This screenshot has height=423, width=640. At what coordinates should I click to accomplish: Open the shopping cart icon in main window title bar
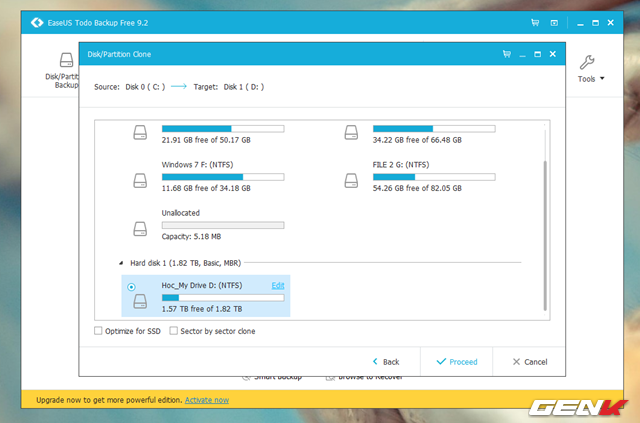[535, 23]
